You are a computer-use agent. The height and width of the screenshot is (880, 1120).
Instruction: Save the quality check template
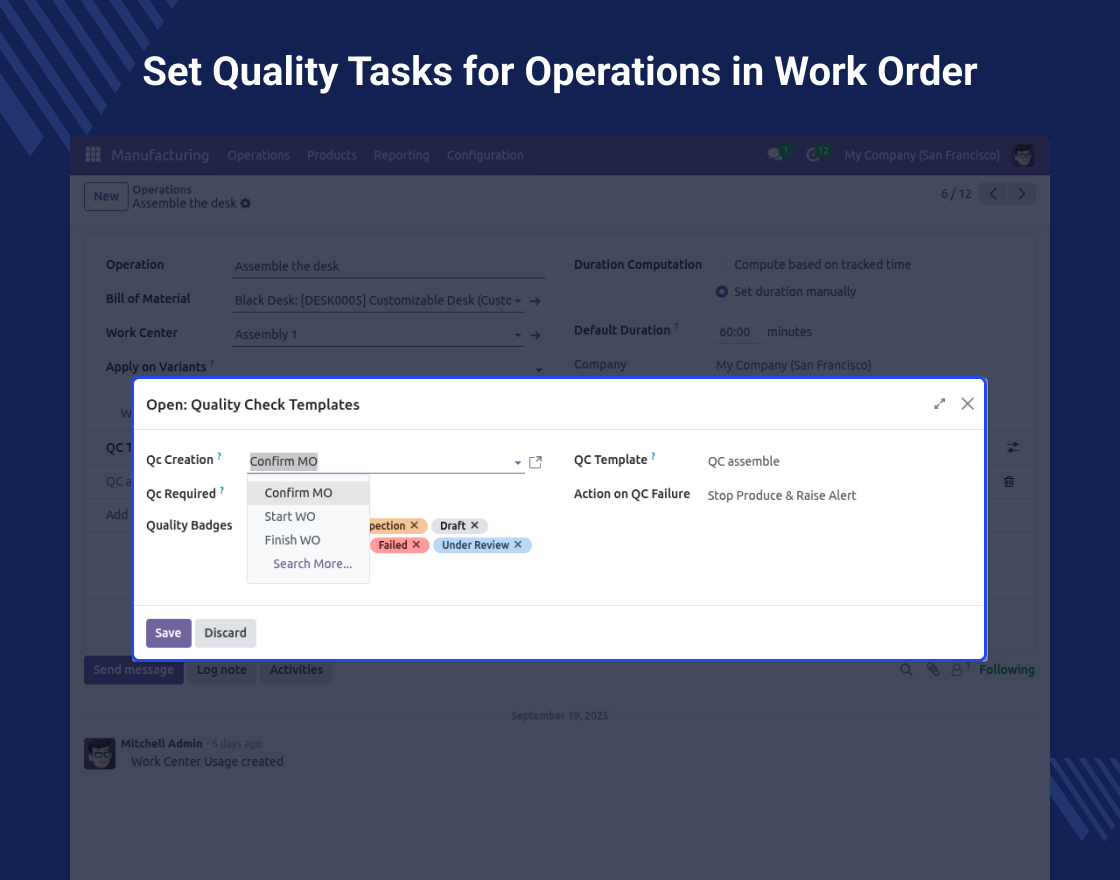(x=169, y=633)
